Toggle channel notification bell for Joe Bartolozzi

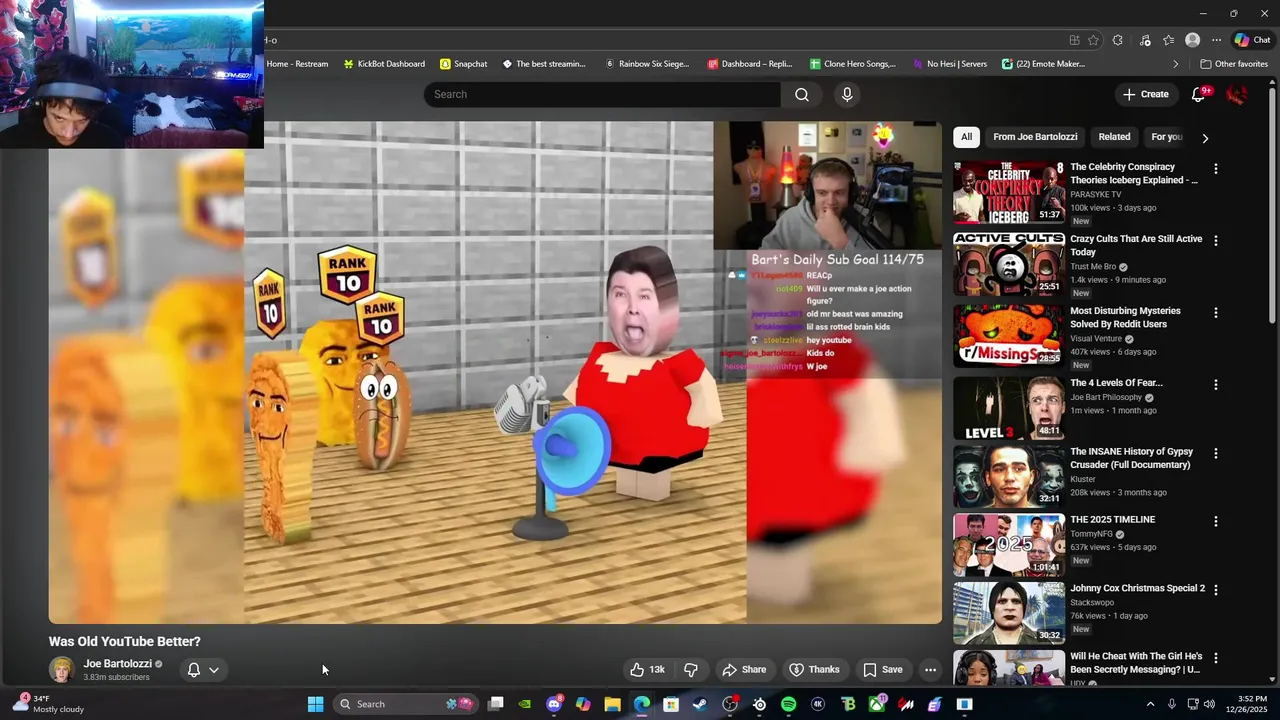[x=194, y=670]
